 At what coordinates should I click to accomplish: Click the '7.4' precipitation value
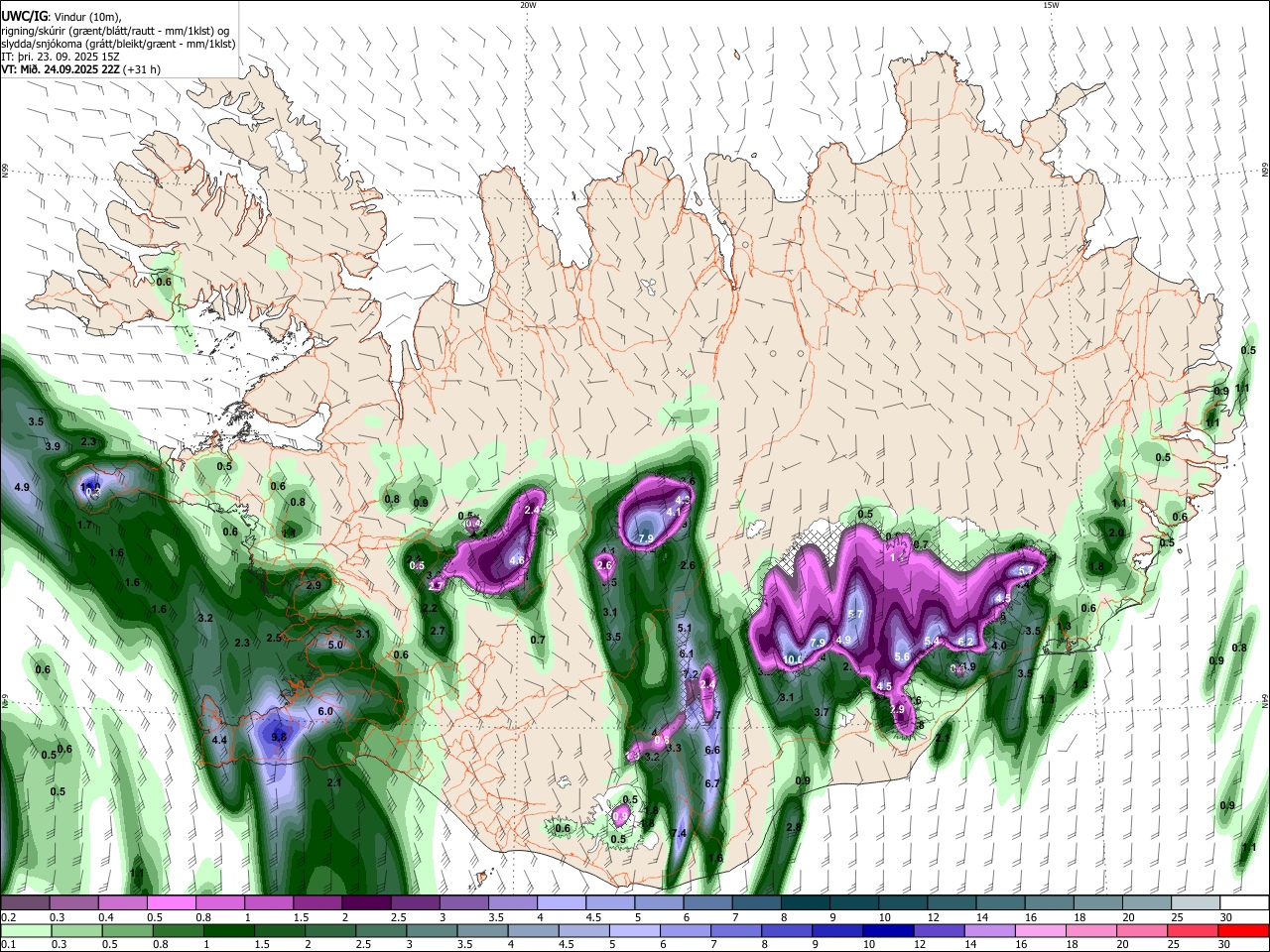point(679,833)
